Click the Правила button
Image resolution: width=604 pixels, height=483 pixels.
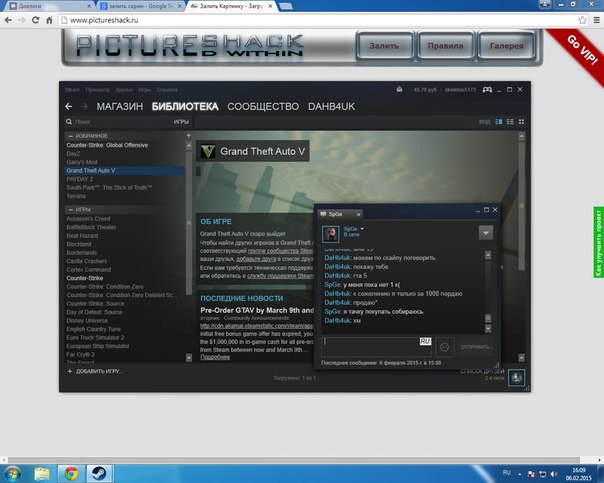445,46
